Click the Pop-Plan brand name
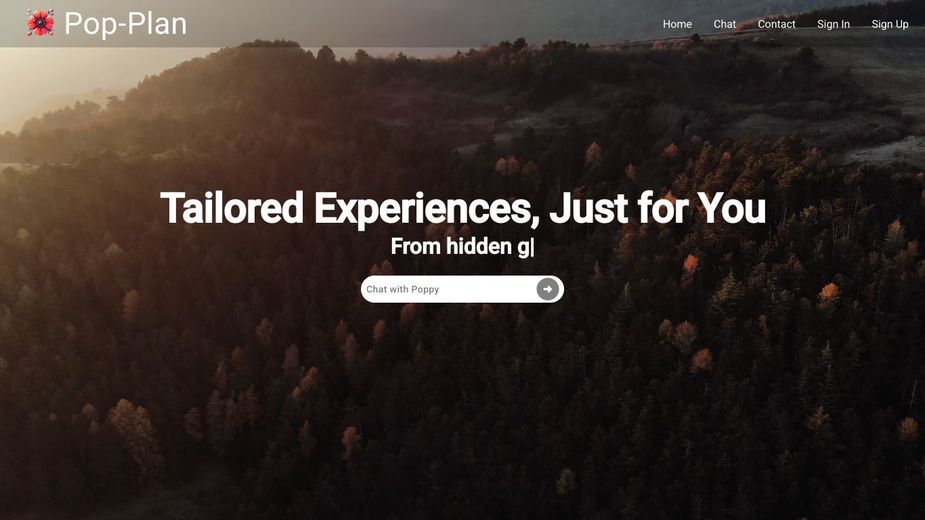This screenshot has height=520, width=925. point(126,24)
